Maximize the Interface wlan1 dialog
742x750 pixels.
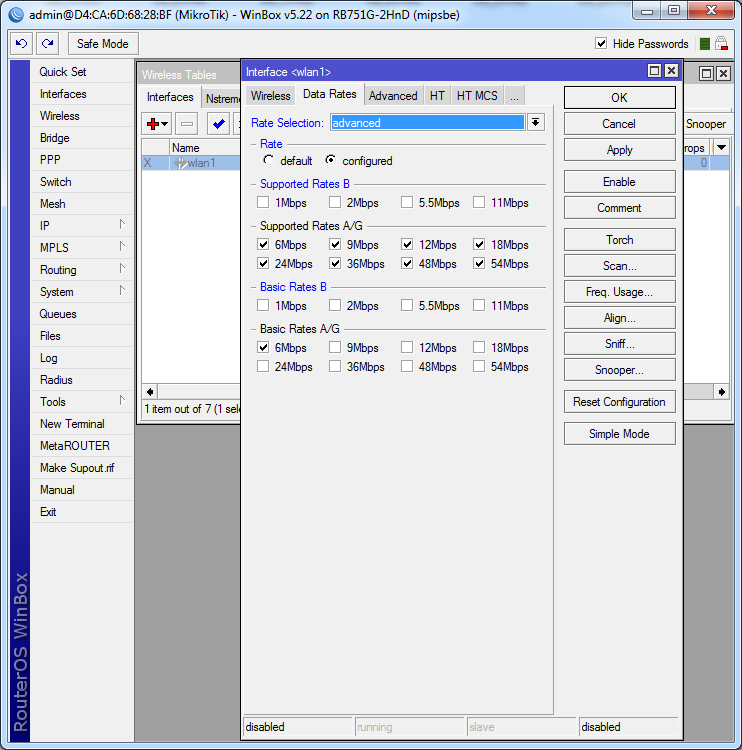tap(654, 71)
